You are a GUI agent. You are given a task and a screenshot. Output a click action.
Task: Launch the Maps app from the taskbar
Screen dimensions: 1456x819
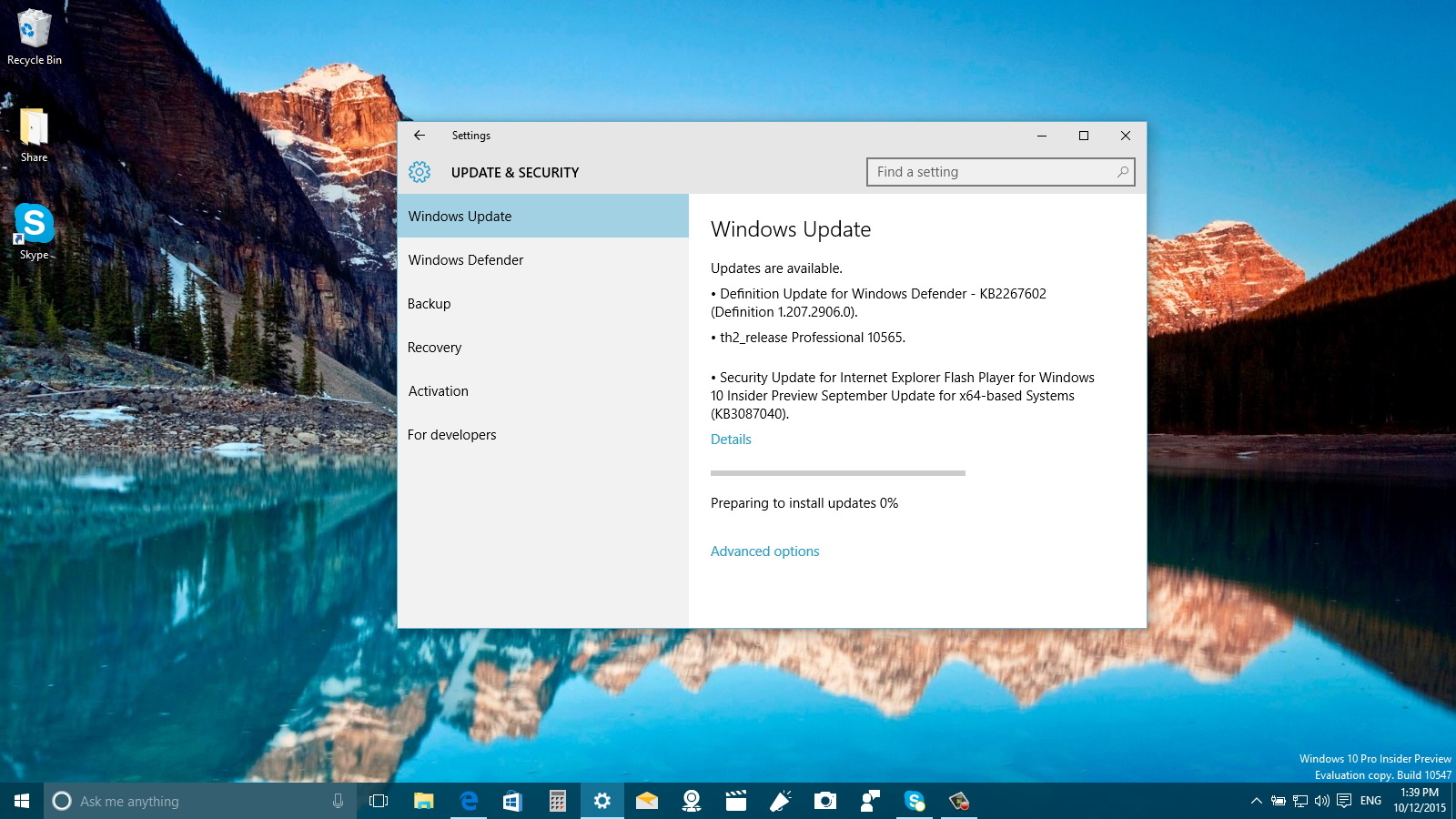691,801
